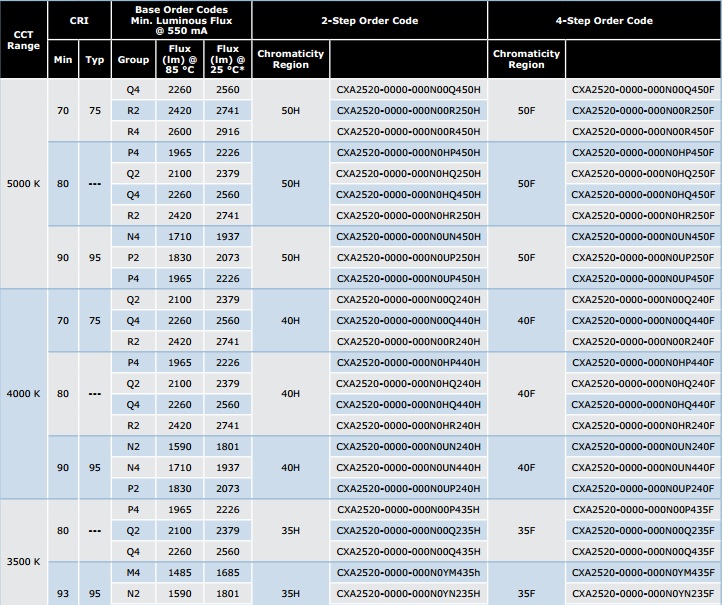Image resolution: width=723 pixels, height=605 pixels.
Task: Click the 4-Step Order Code header
Action: click(604, 21)
